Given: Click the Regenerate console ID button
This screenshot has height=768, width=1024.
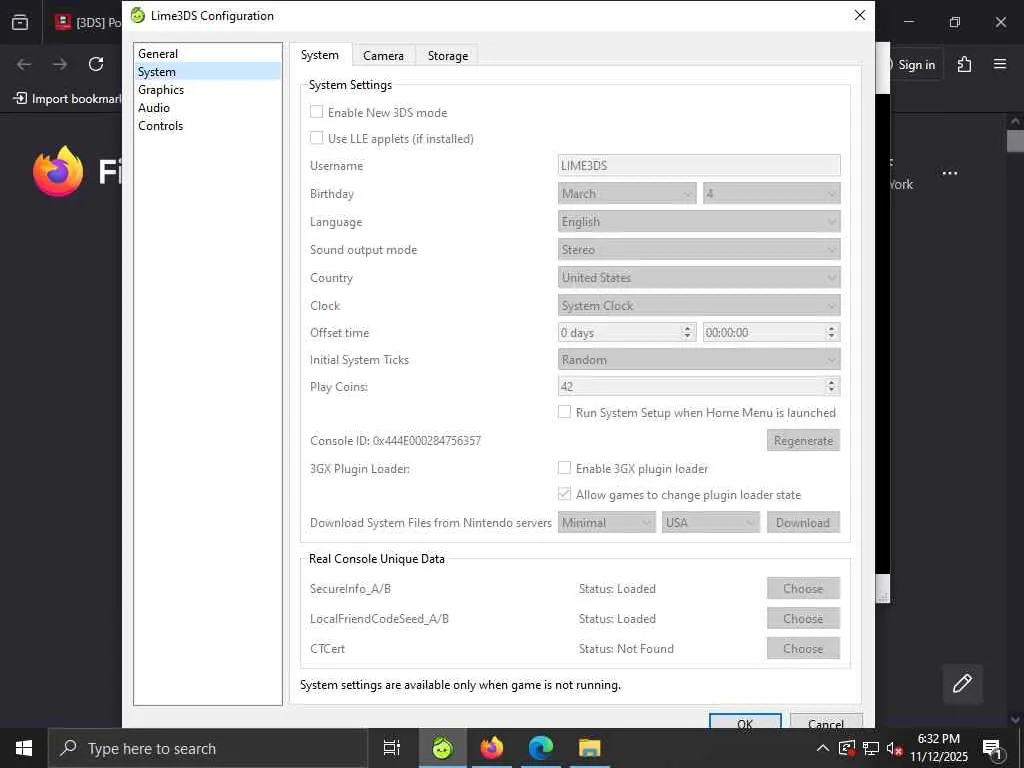Looking at the screenshot, I should 803,440.
